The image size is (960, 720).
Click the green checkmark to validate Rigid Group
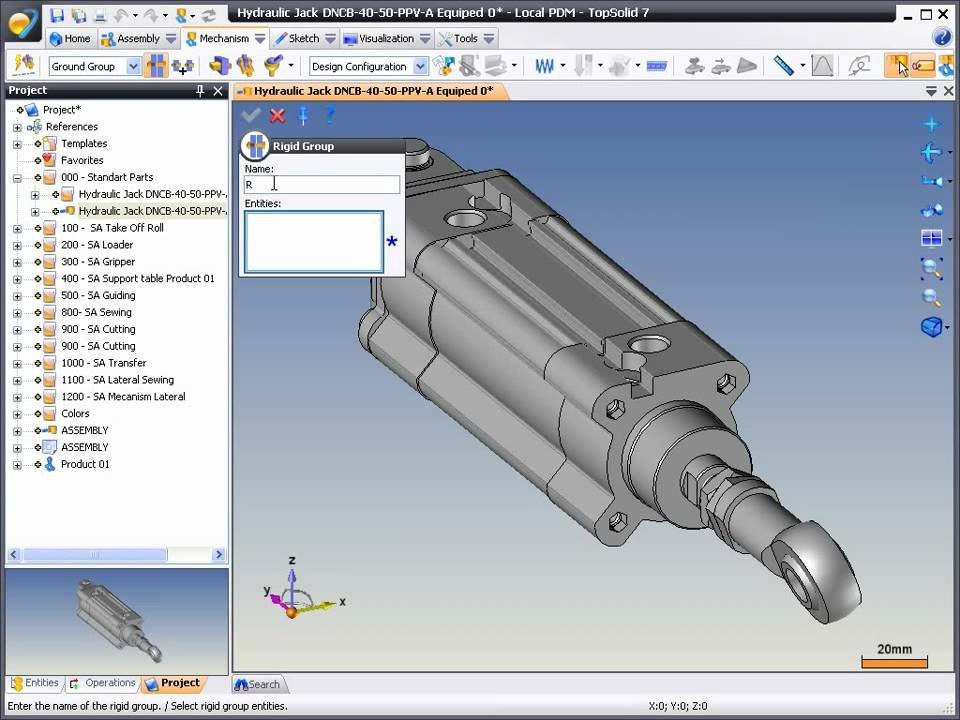[x=251, y=114]
